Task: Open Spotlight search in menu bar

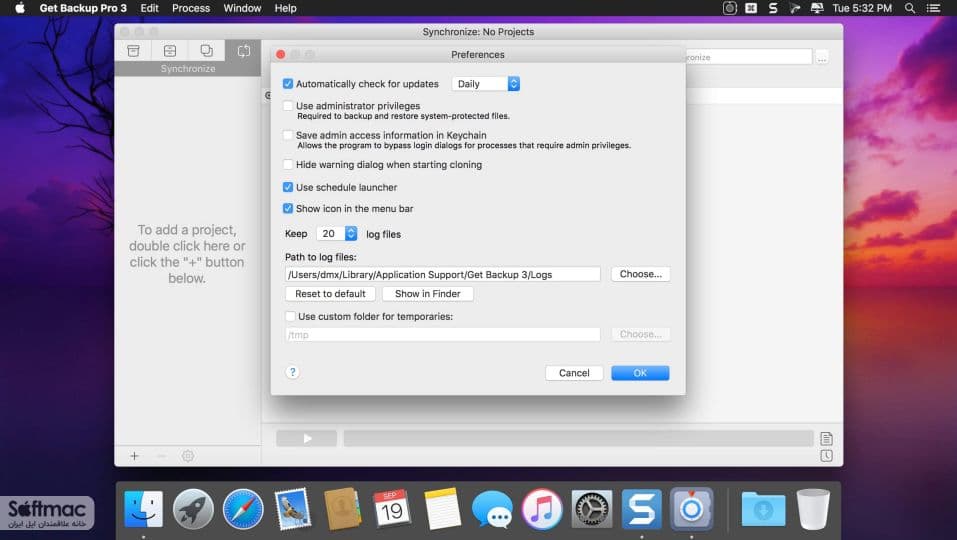Action: coord(909,8)
